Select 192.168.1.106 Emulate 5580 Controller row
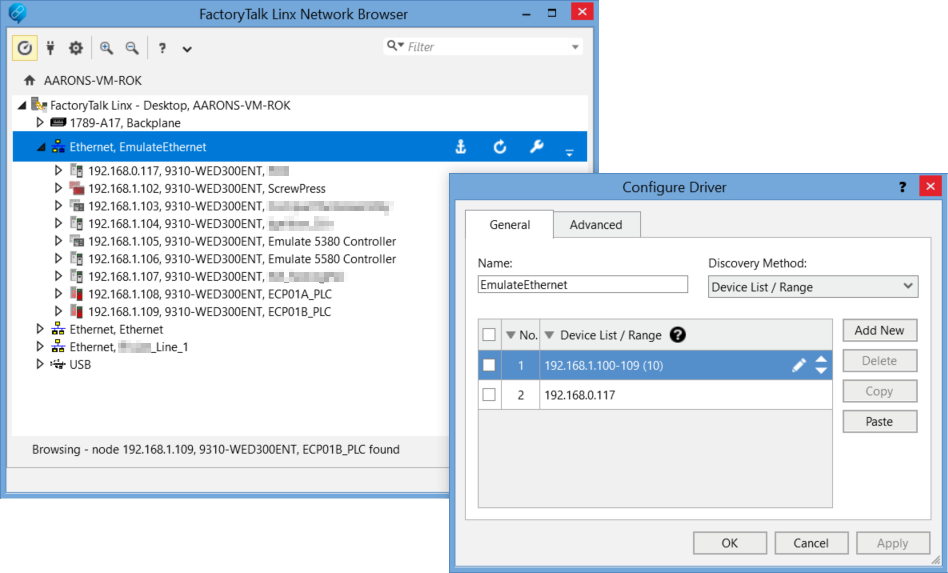Screen dimensions: 948x573 pos(242,259)
